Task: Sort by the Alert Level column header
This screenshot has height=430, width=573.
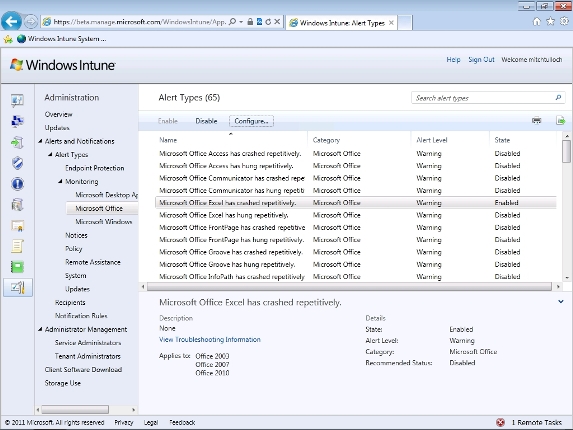Action: click(432, 140)
